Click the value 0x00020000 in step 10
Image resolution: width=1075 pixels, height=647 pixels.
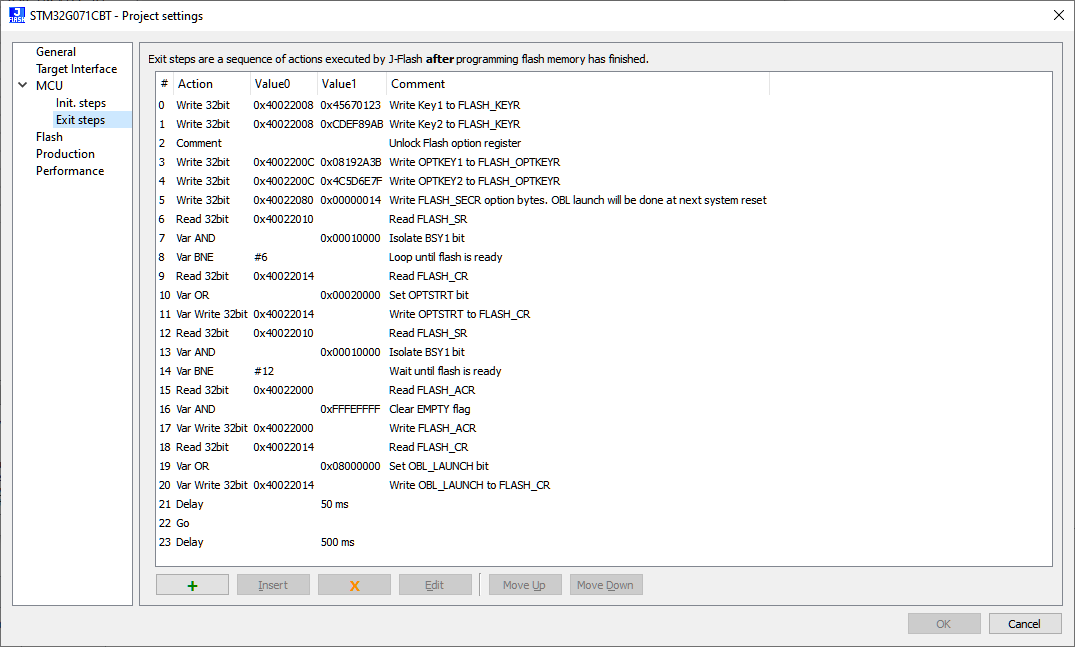(x=350, y=295)
